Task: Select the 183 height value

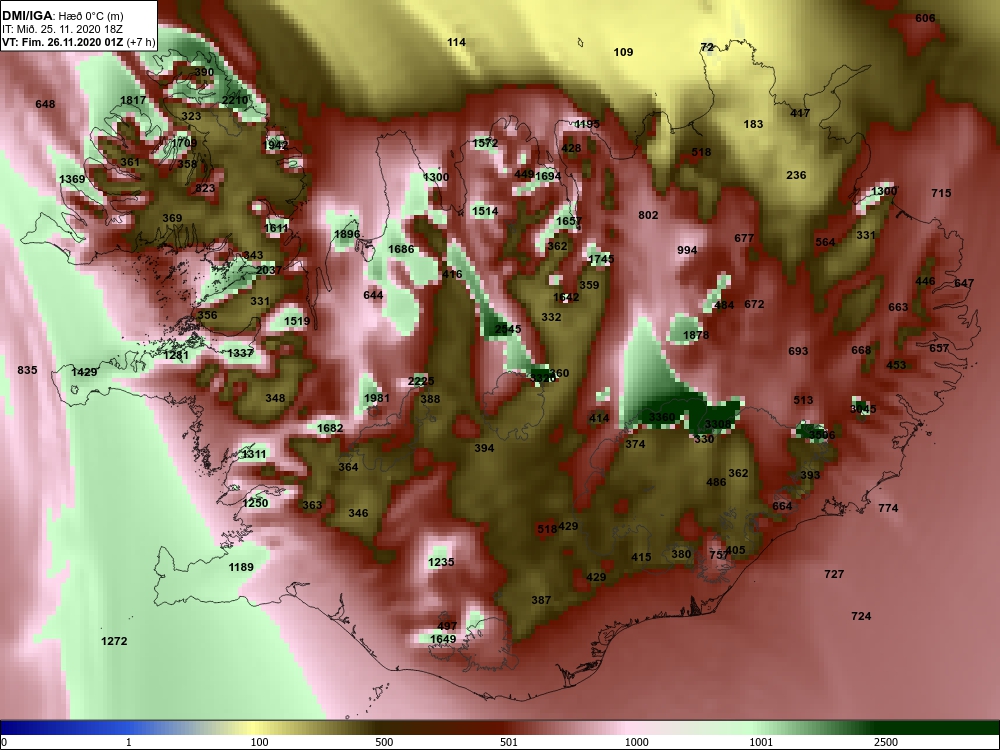Action: pos(753,124)
